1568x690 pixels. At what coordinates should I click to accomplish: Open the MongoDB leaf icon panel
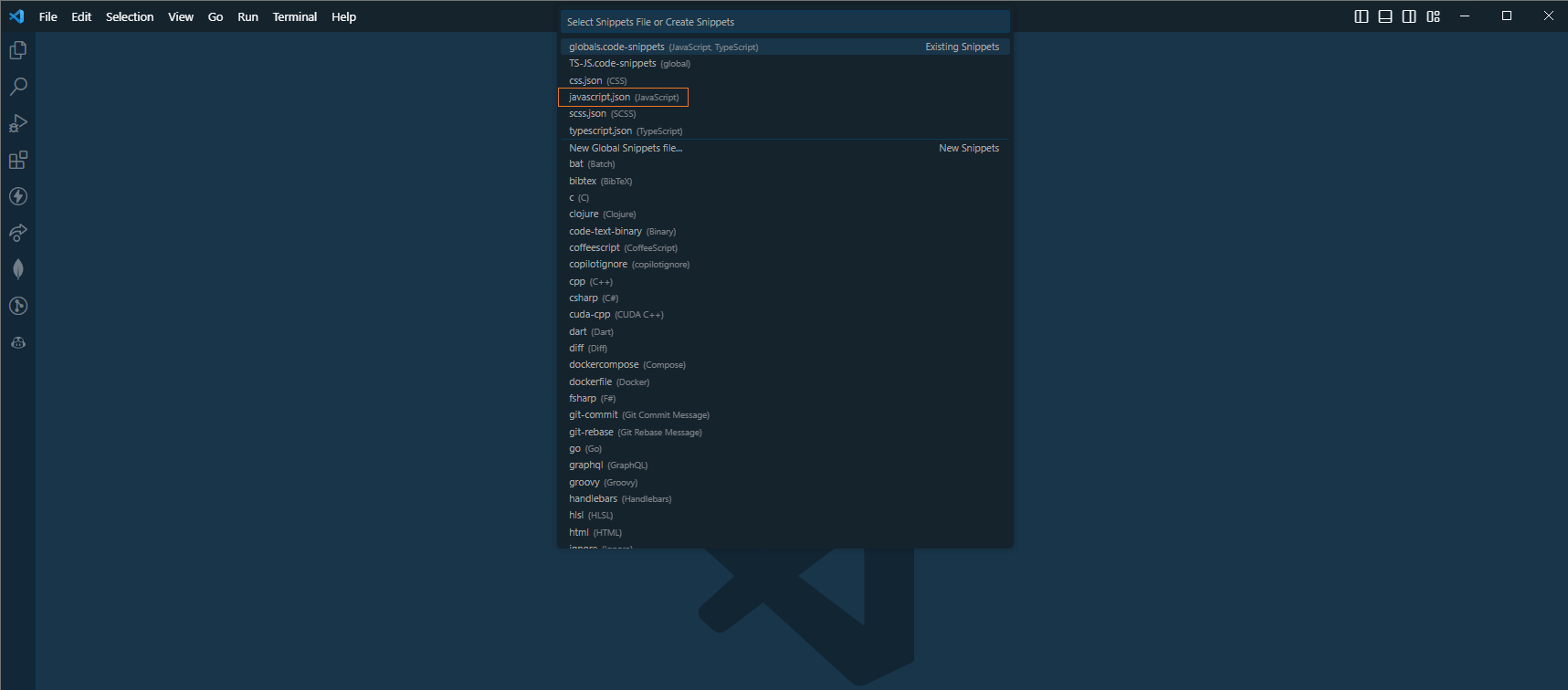17,269
